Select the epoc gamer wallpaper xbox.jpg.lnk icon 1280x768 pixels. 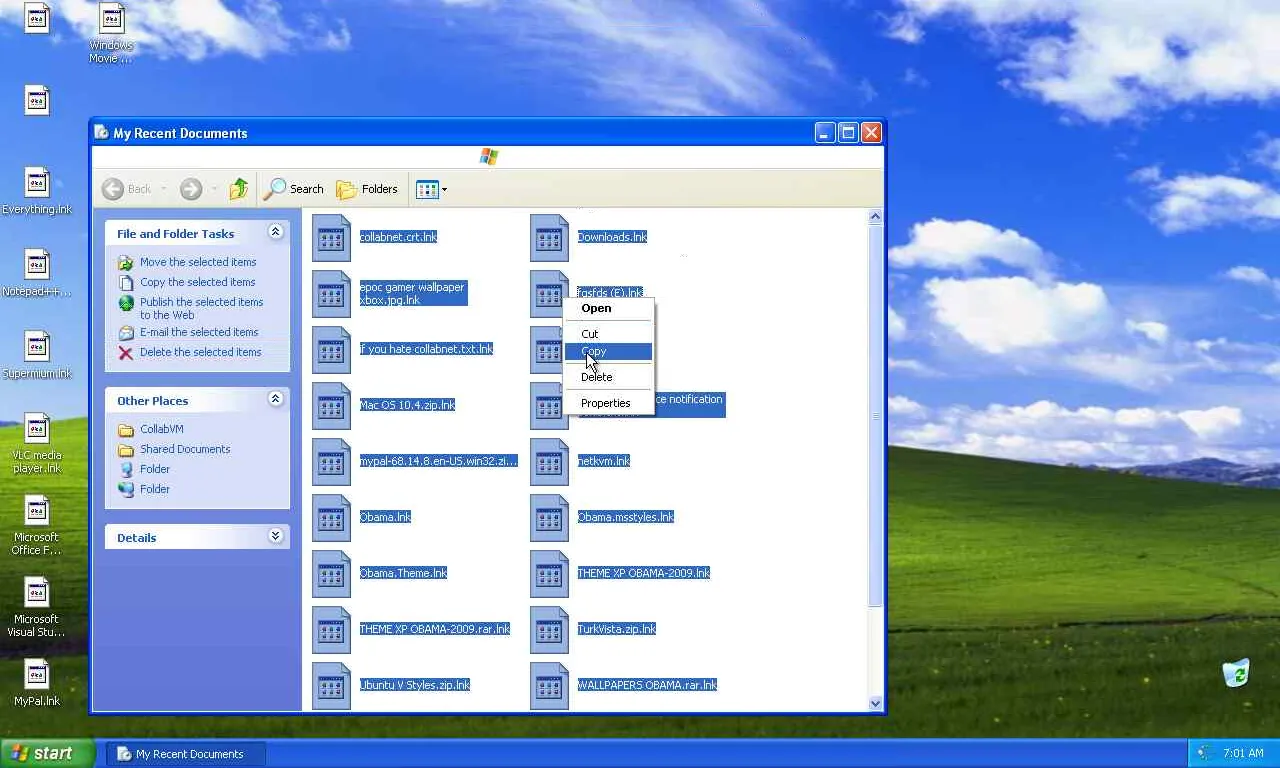tap(332, 294)
